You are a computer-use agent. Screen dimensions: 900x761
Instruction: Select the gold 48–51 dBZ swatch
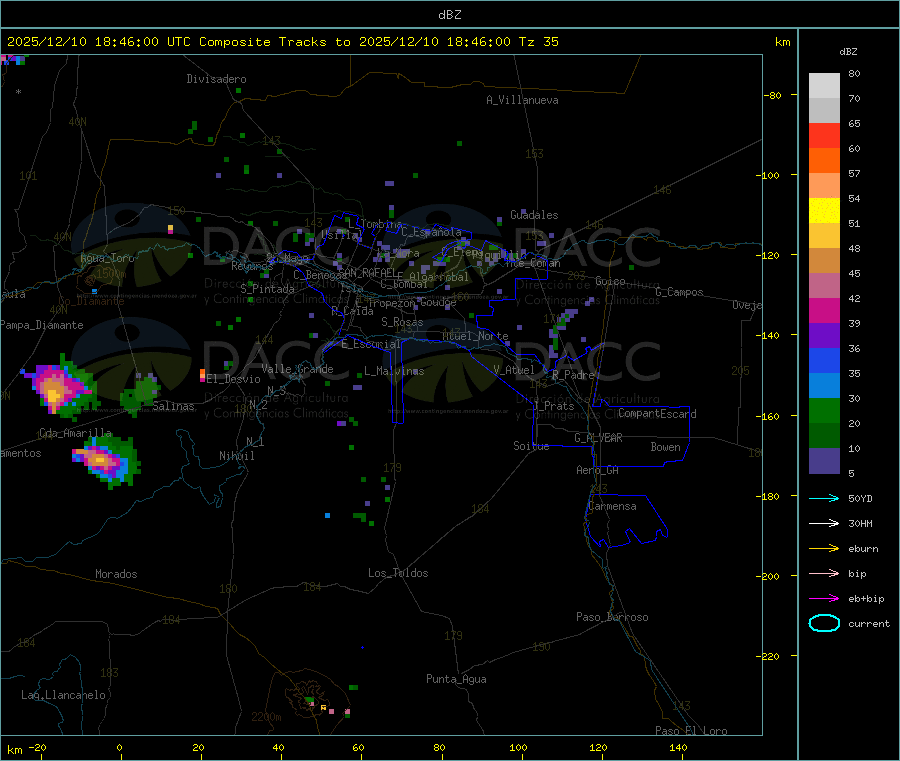[x=824, y=235]
